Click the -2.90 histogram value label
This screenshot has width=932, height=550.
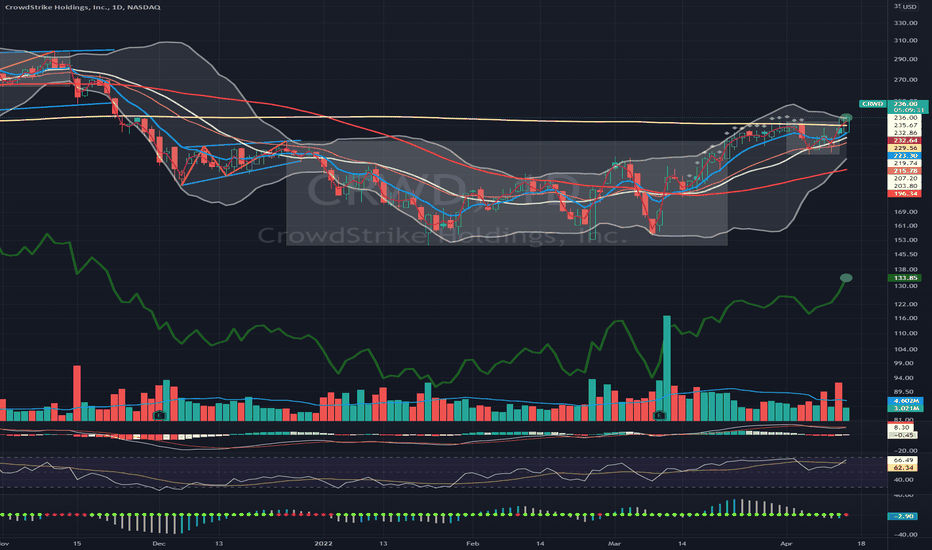tap(902, 516)
